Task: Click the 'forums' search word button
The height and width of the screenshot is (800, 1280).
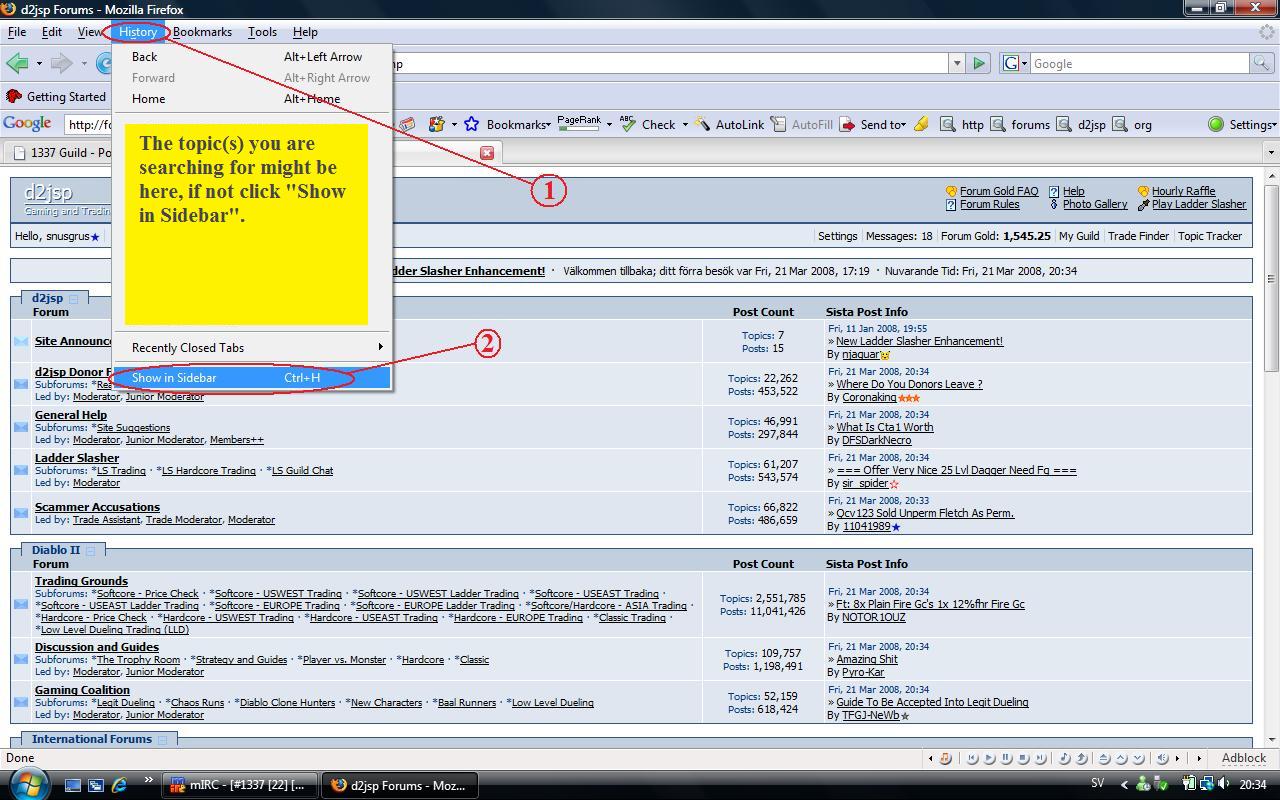Action: pyautogui.click(x=1020, y=124)
